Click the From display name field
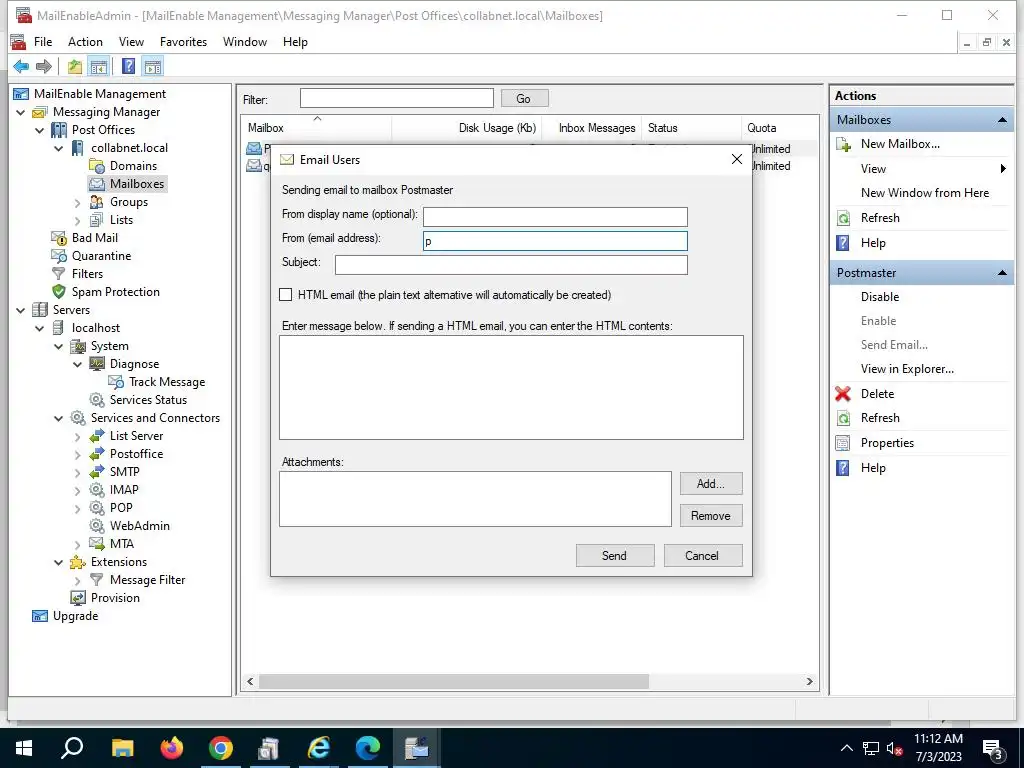Viewport: 1024px width, 768px height. tap(555, 217)
